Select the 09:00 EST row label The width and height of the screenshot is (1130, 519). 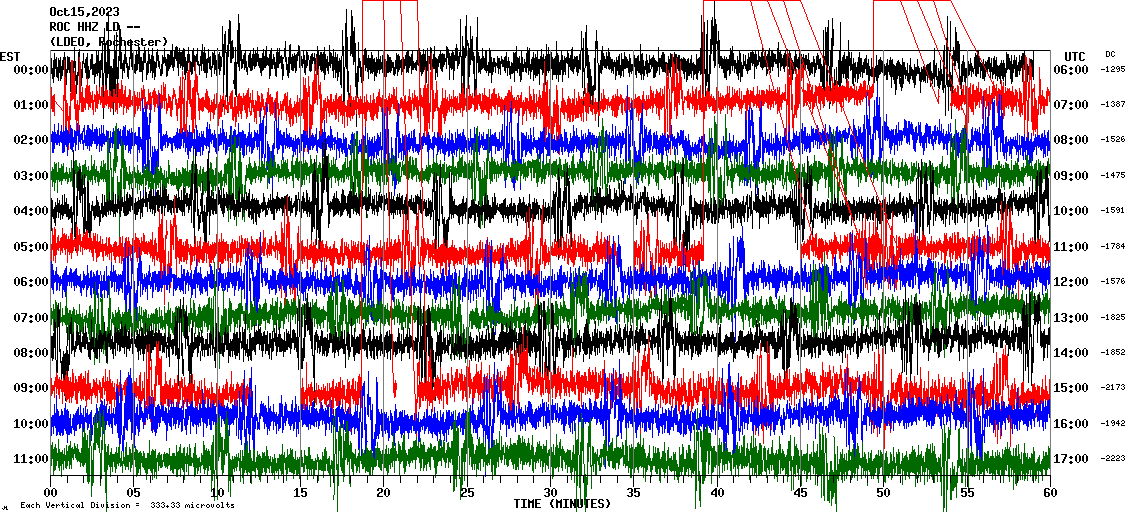[x=31, y=388]
